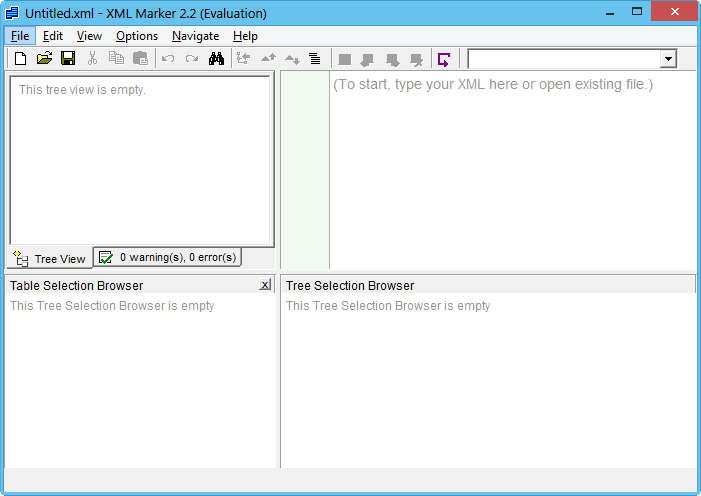701x496 pixels.
Task: Click the undo arrow icon
Action: [x=168, y=59]
